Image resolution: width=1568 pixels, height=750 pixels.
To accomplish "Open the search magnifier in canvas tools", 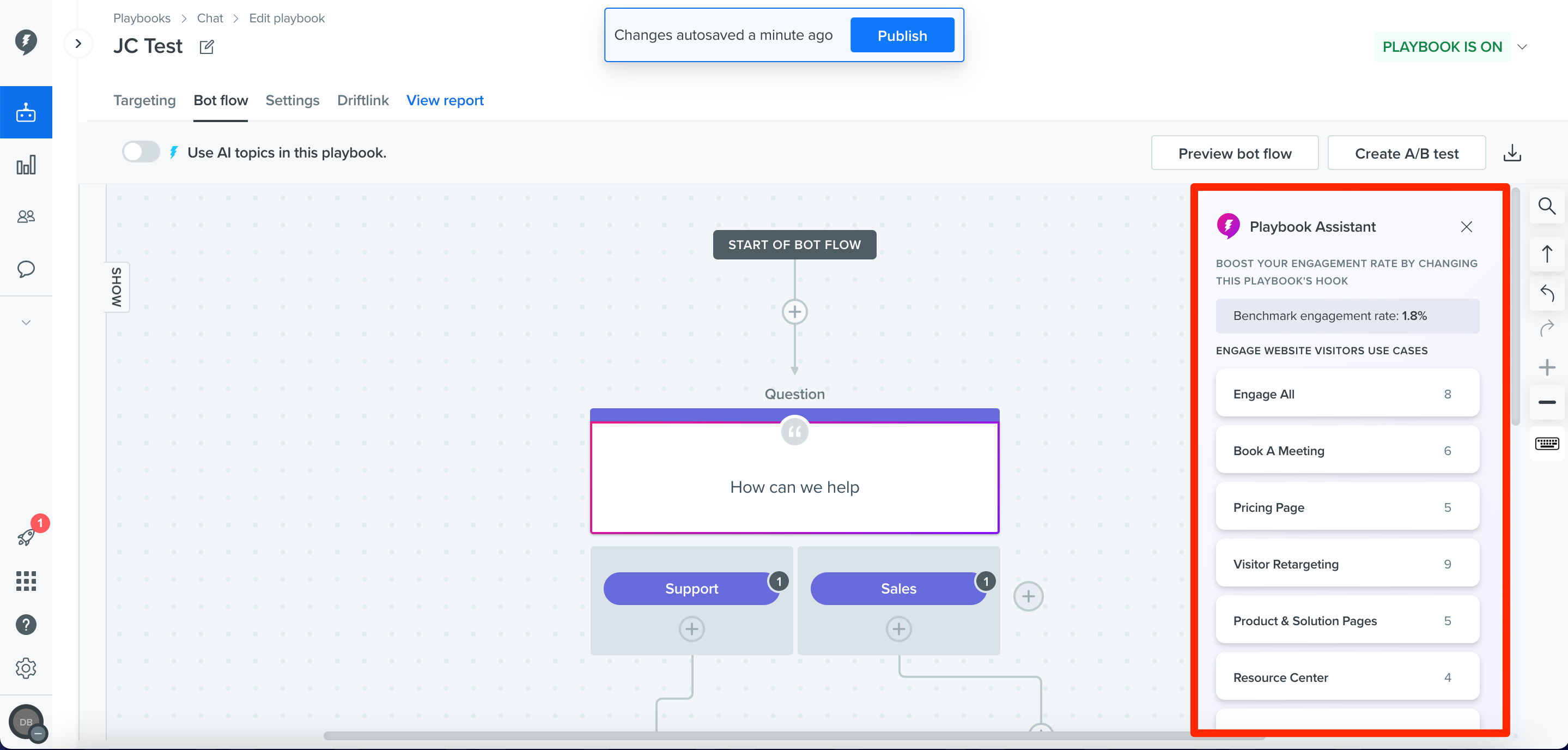I will point(1547,207).
